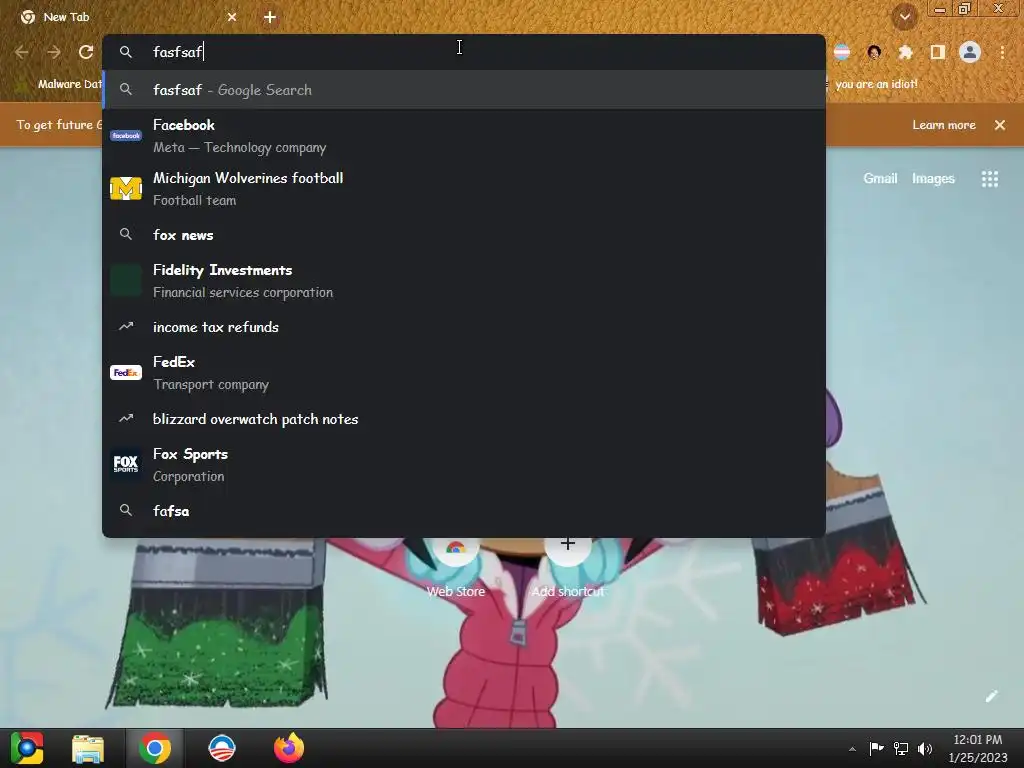Viewport: 1024px width, 768px height.
Task: Open the Start menu button in taskbar
Action: pos(27,748)
